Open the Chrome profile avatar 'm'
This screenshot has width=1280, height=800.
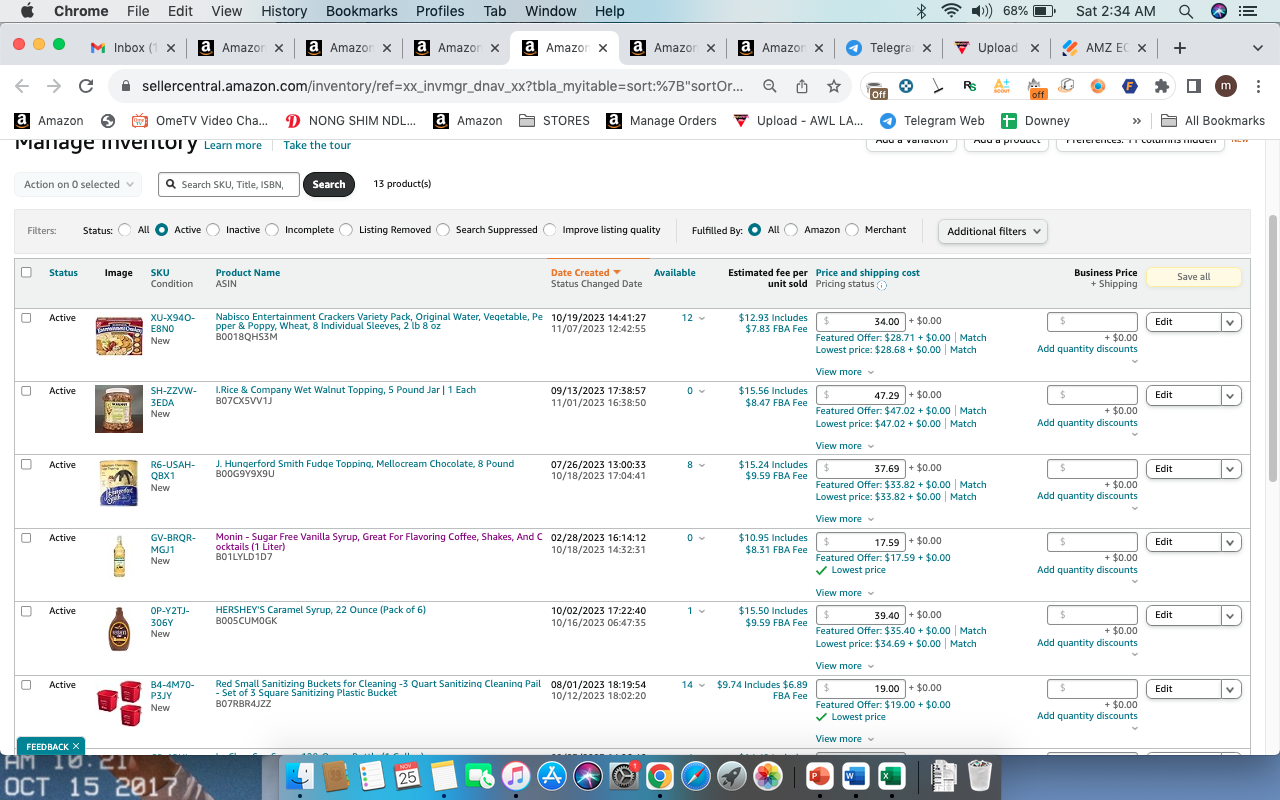(x=1226, y=86)
